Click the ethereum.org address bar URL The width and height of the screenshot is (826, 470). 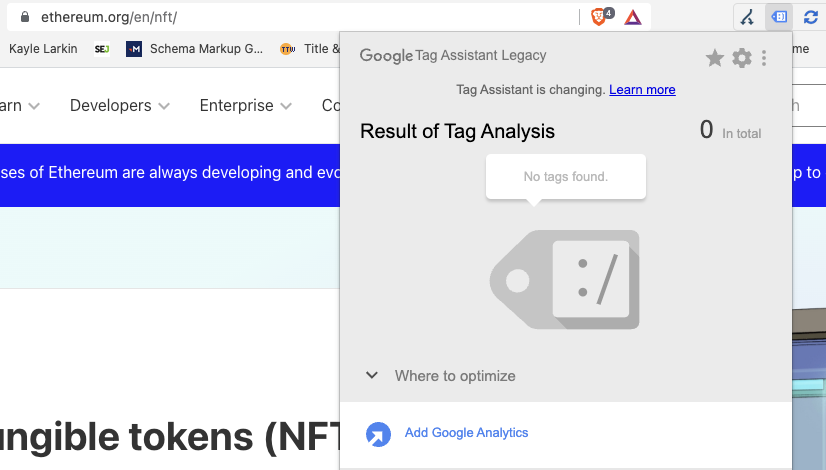110,17
